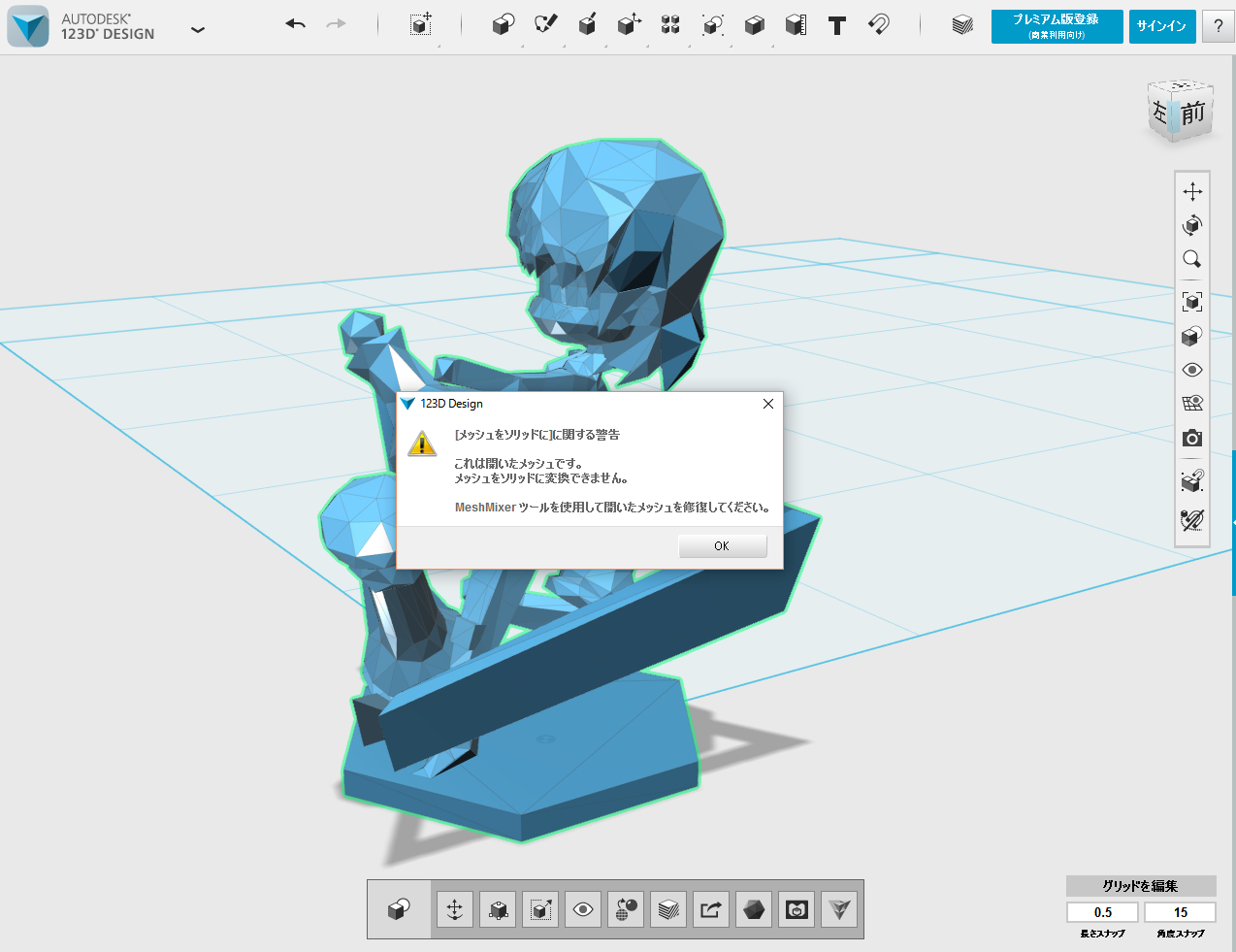Toggle the eye show/hide option in navigation bar
1236x952 pixels.
tap(1192, 370)
